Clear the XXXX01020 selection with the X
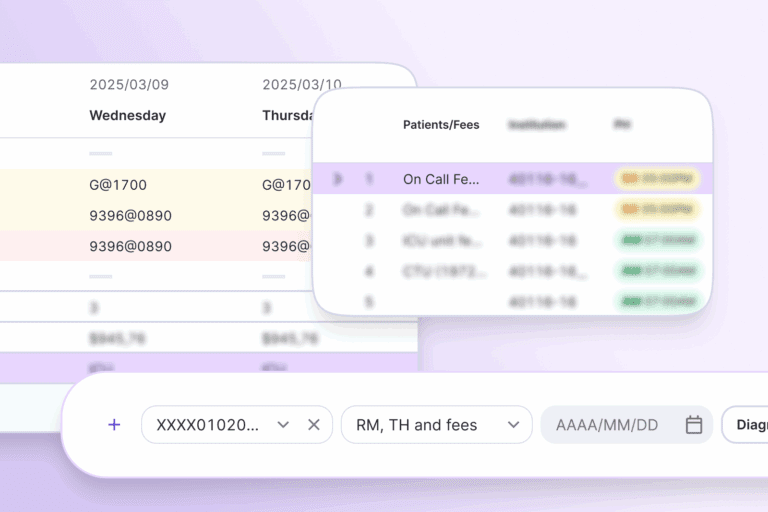 click(x=314, y=425)
